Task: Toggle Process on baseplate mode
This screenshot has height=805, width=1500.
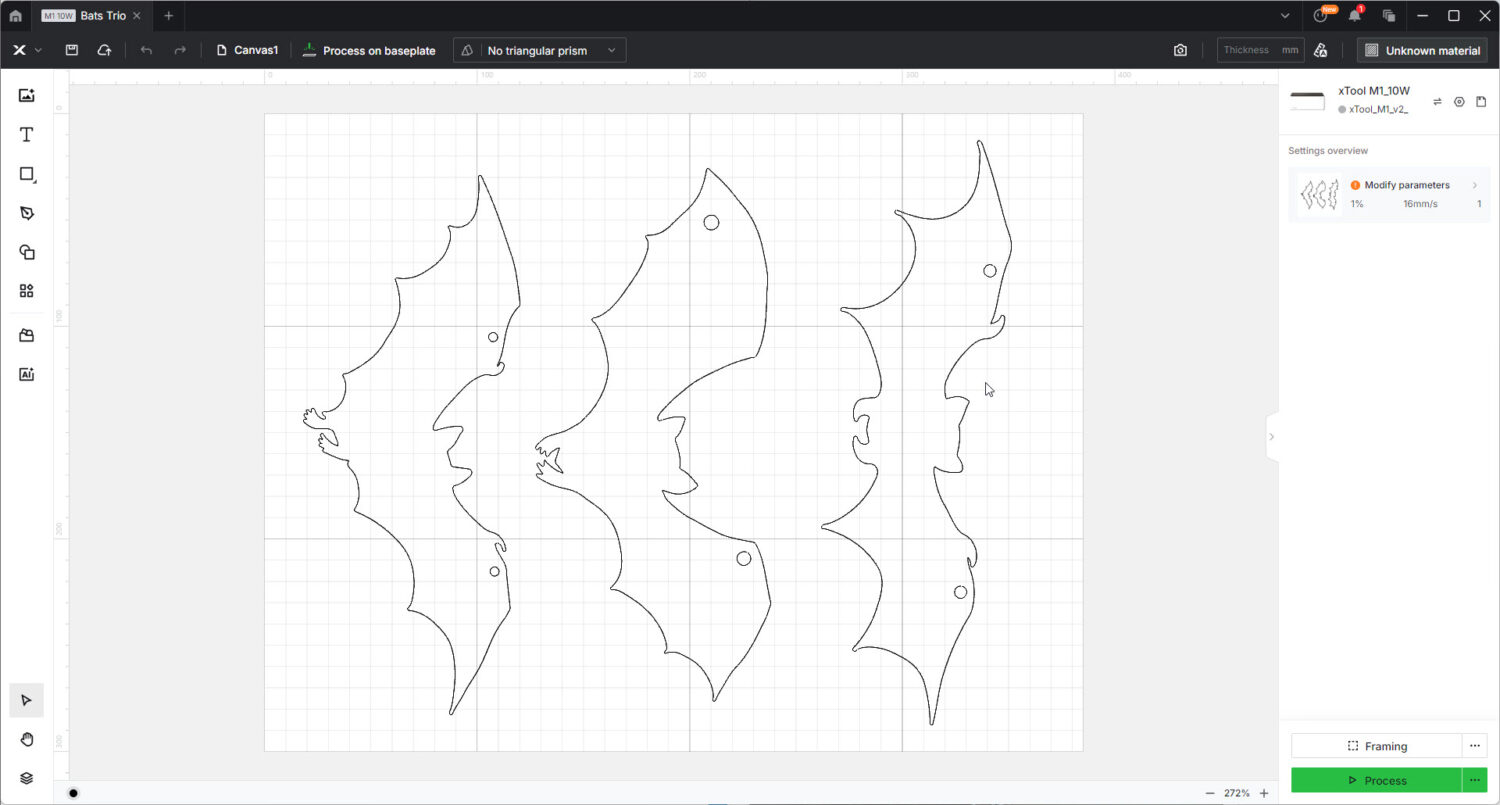Action: 368,49
